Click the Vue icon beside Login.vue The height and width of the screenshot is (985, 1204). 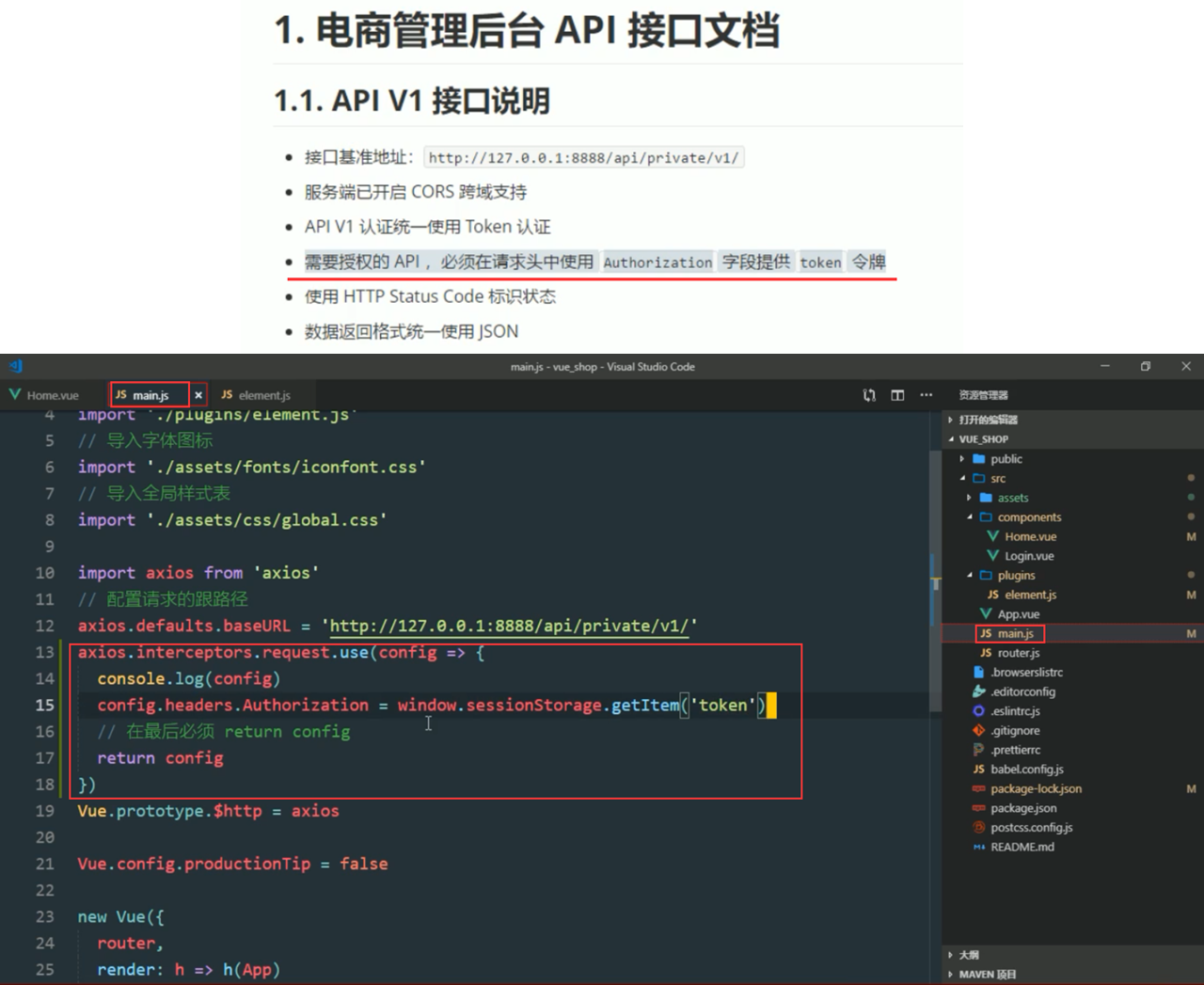(992, 556)
